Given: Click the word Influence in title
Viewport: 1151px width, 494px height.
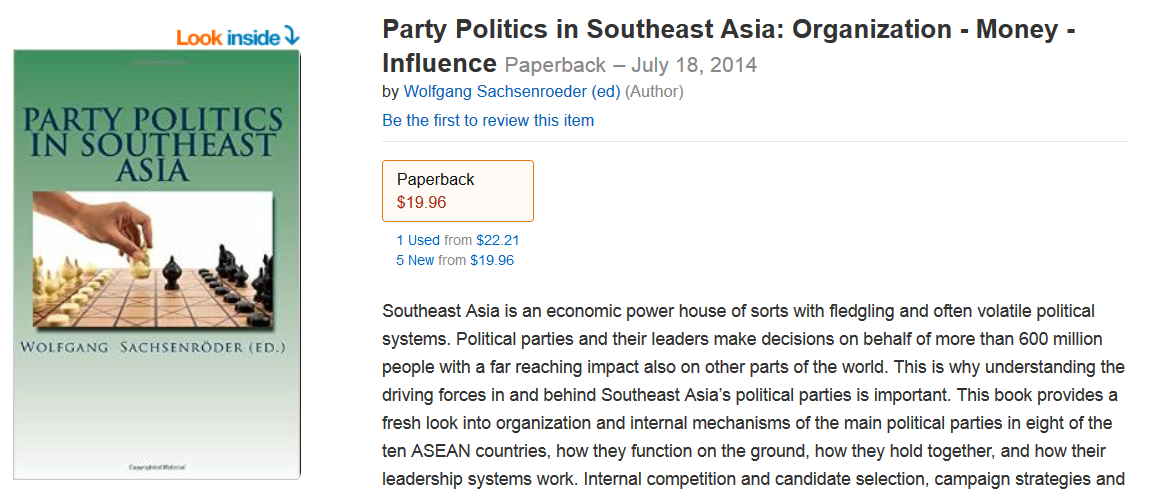Looking at the screenshot, I should (x=439, y=64).
